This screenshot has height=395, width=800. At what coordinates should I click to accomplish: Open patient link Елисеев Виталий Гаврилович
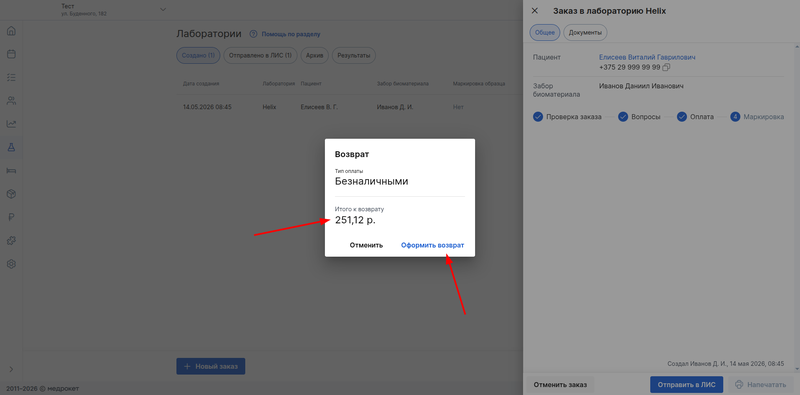click(x=647, y=58)
